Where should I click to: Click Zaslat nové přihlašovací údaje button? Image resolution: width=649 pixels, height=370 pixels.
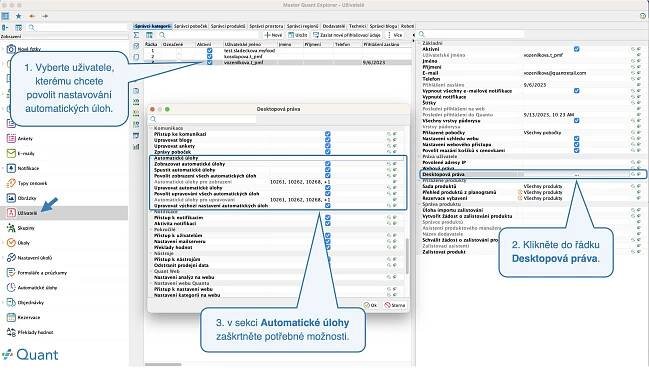tap(347, 35)
